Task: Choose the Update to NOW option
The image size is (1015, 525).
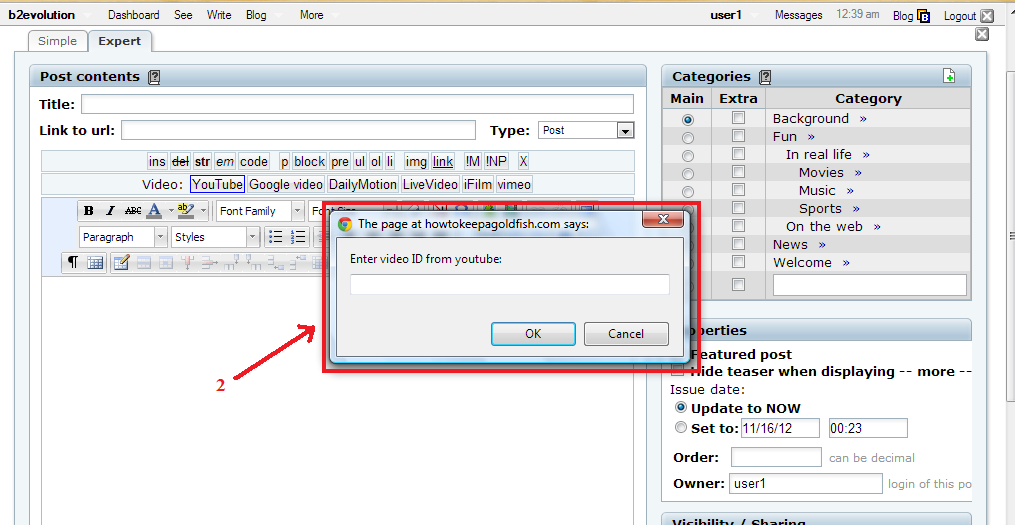Action: click(x=680, y=408)
